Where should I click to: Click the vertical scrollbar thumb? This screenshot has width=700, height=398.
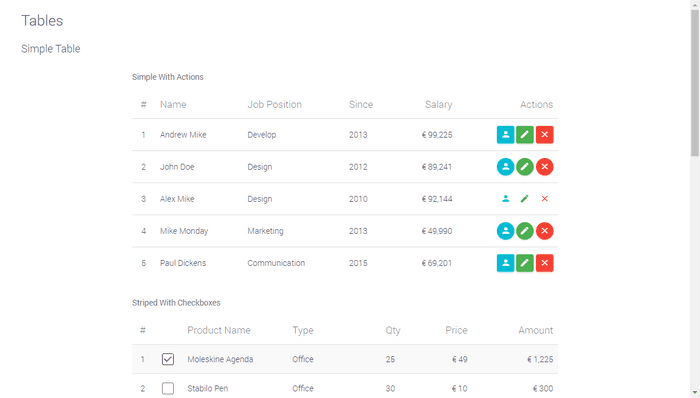click(695, 83)
